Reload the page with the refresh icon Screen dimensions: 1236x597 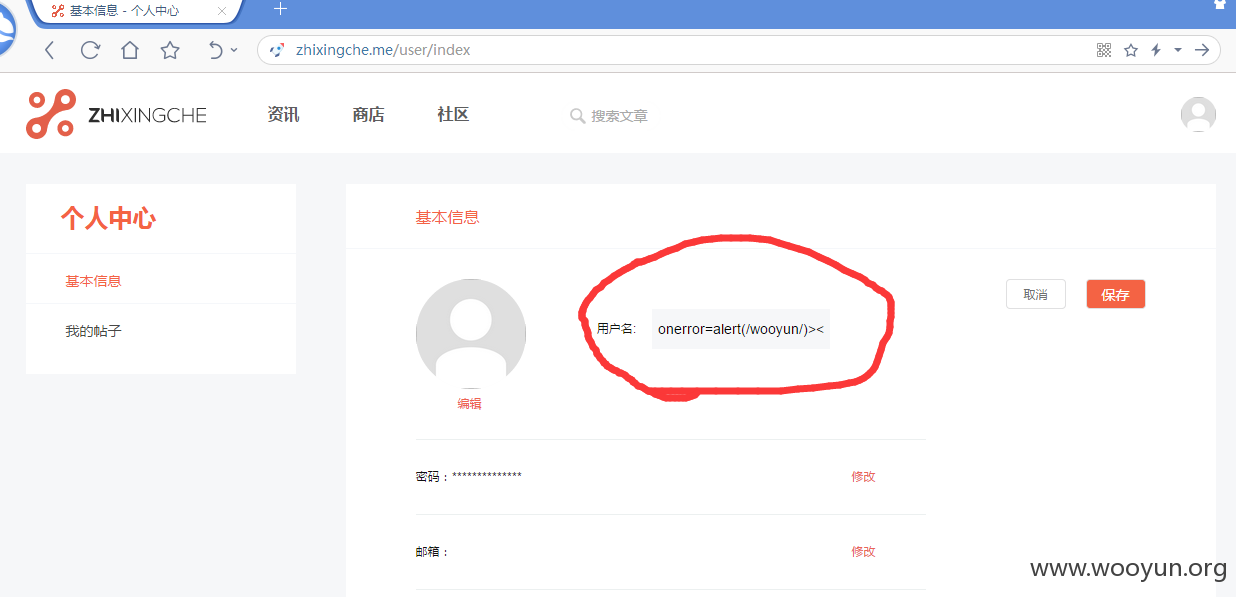point(90,50)
